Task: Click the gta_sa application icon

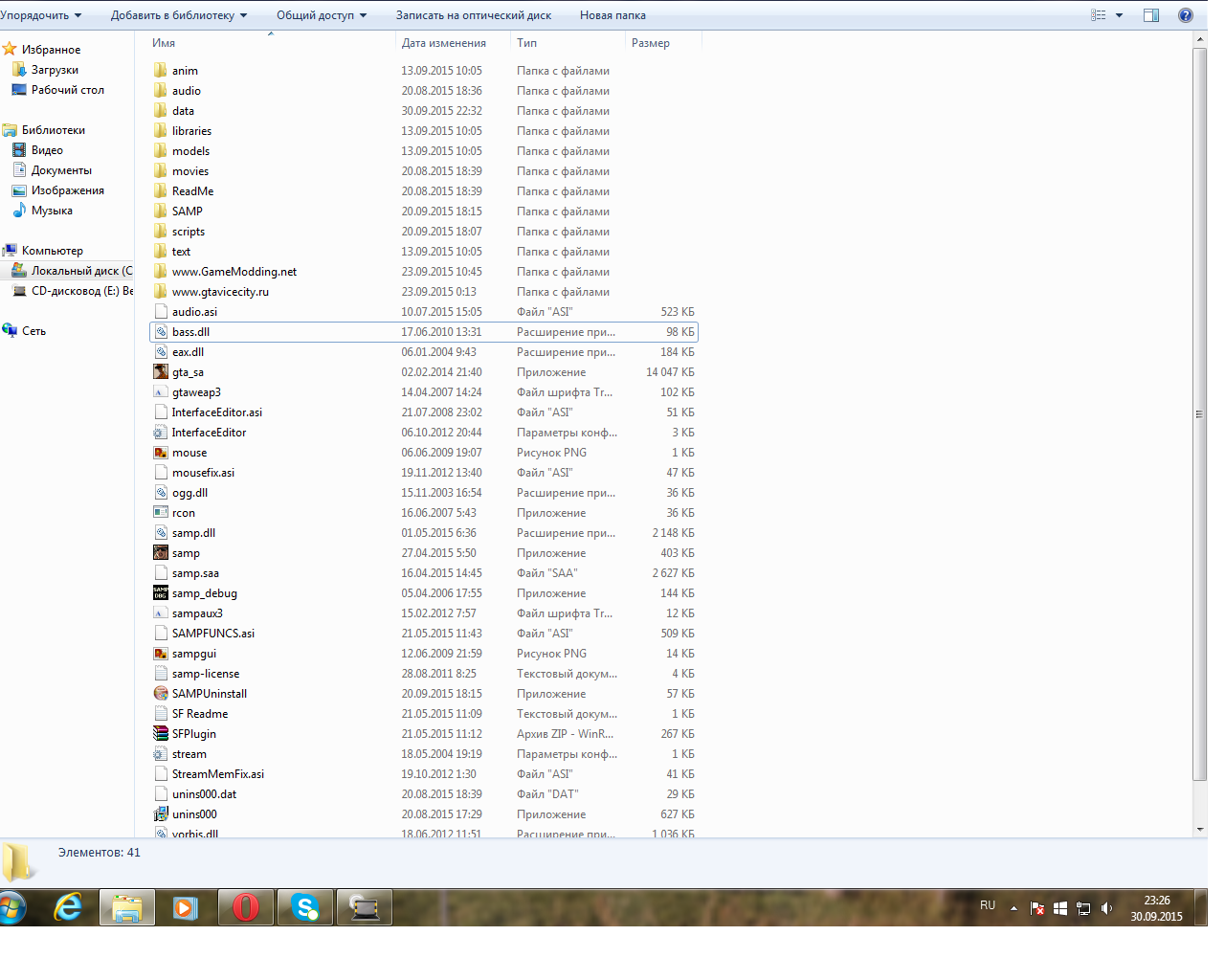Action: [x=161, y=372]
